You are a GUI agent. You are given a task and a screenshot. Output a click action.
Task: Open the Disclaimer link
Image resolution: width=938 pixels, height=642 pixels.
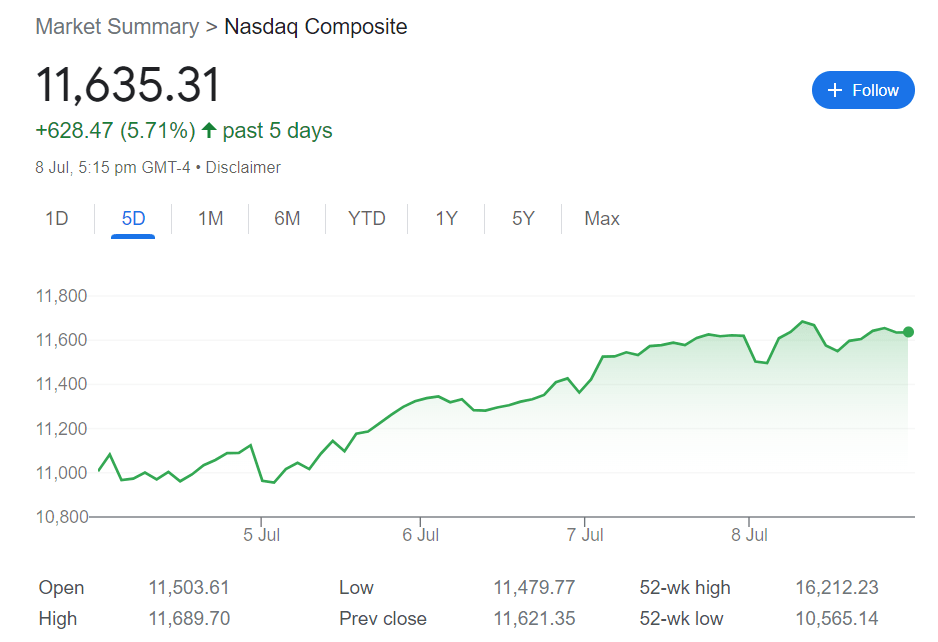[x=244, y=168]
